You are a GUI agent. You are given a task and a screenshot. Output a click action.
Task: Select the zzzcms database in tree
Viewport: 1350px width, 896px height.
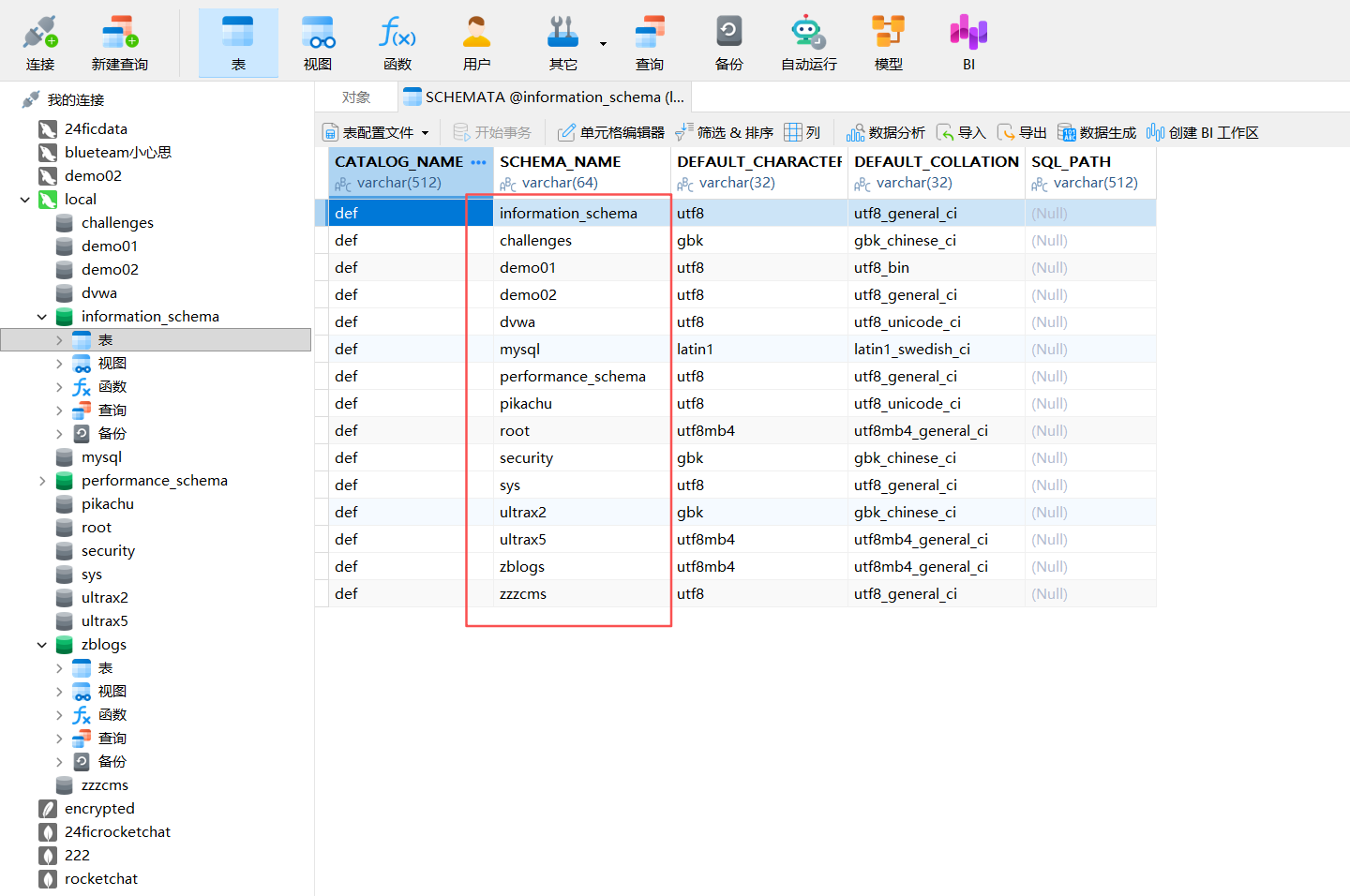click(104, 785)
